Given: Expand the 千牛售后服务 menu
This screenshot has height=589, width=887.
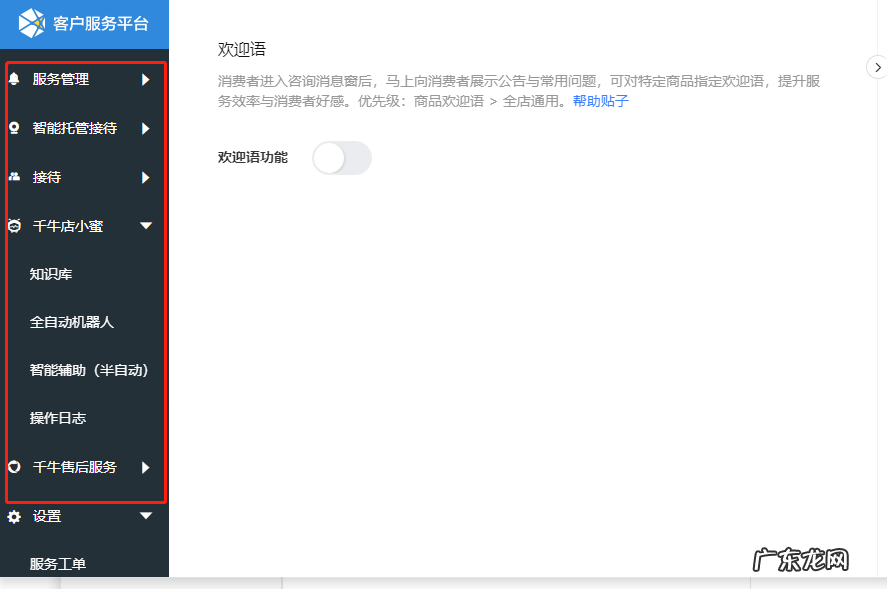Looking at the screenshot, I should click(x=146, y=467).
